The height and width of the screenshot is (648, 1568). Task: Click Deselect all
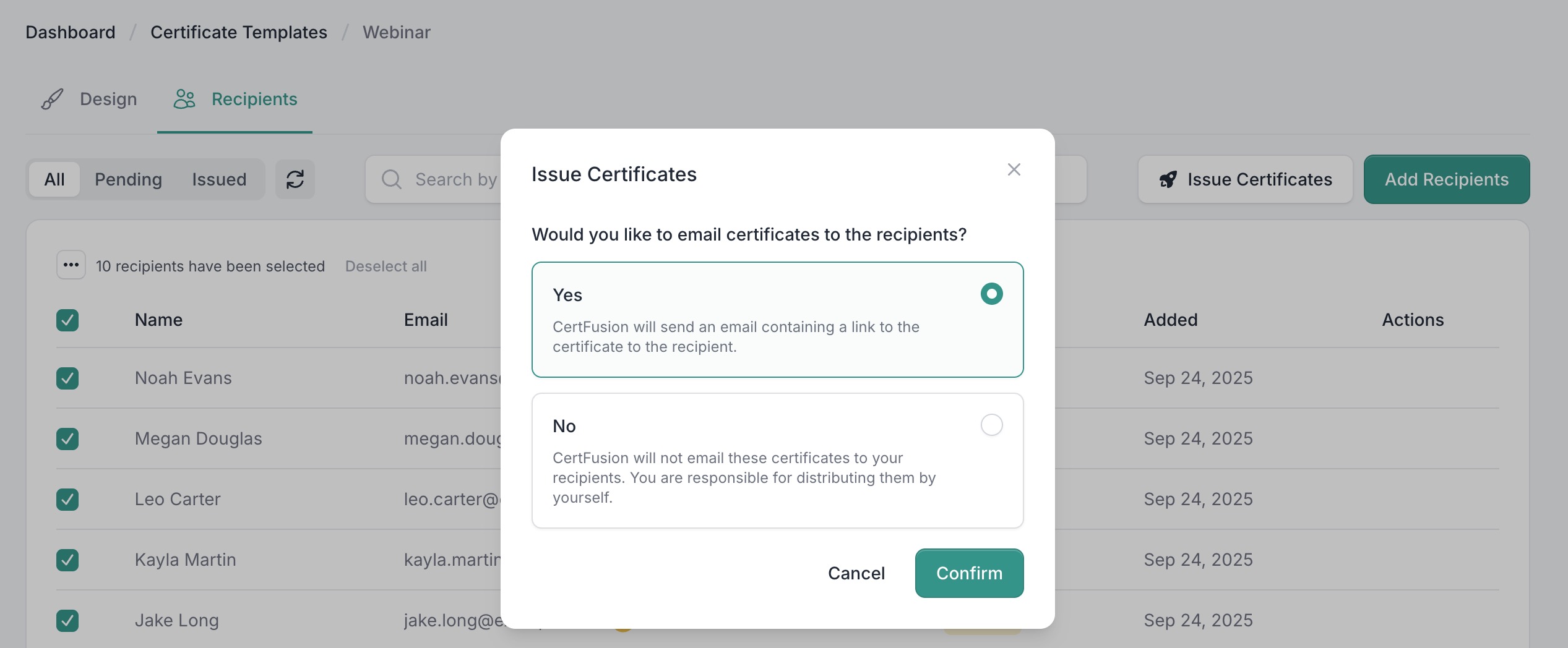386,266
